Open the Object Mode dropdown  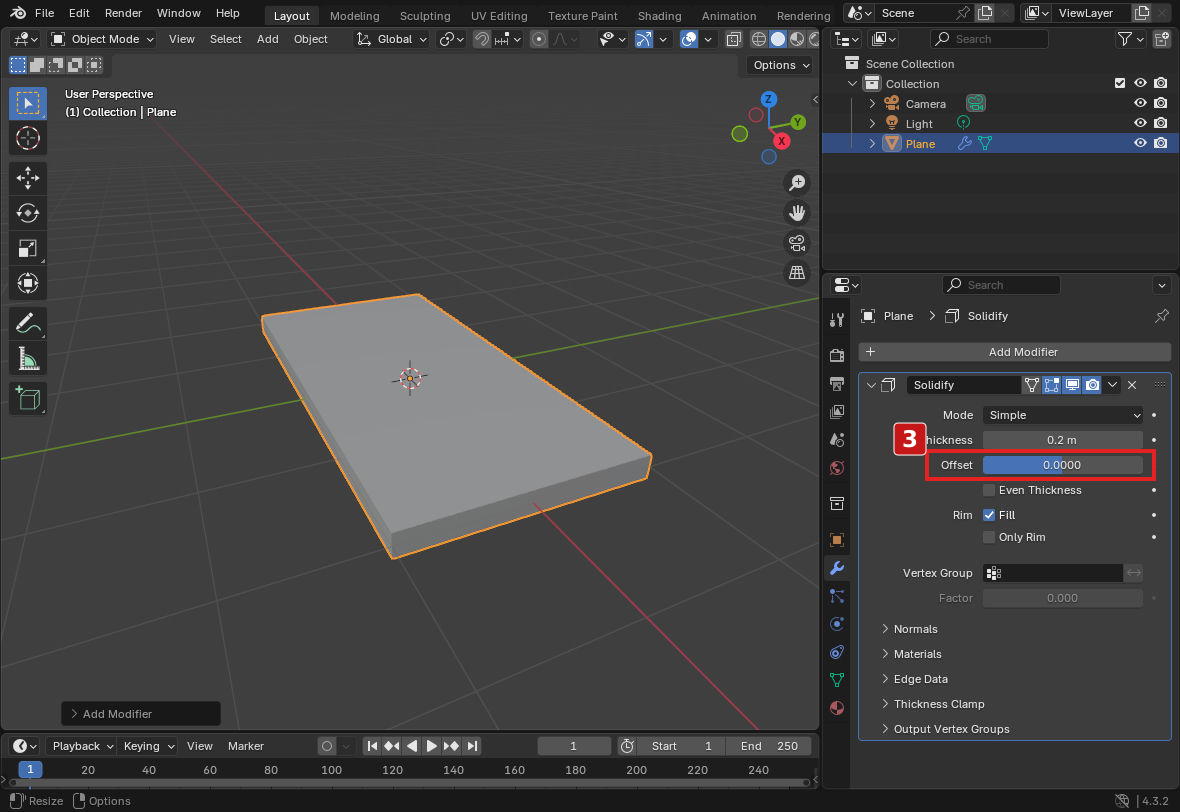tap(102, 39)
